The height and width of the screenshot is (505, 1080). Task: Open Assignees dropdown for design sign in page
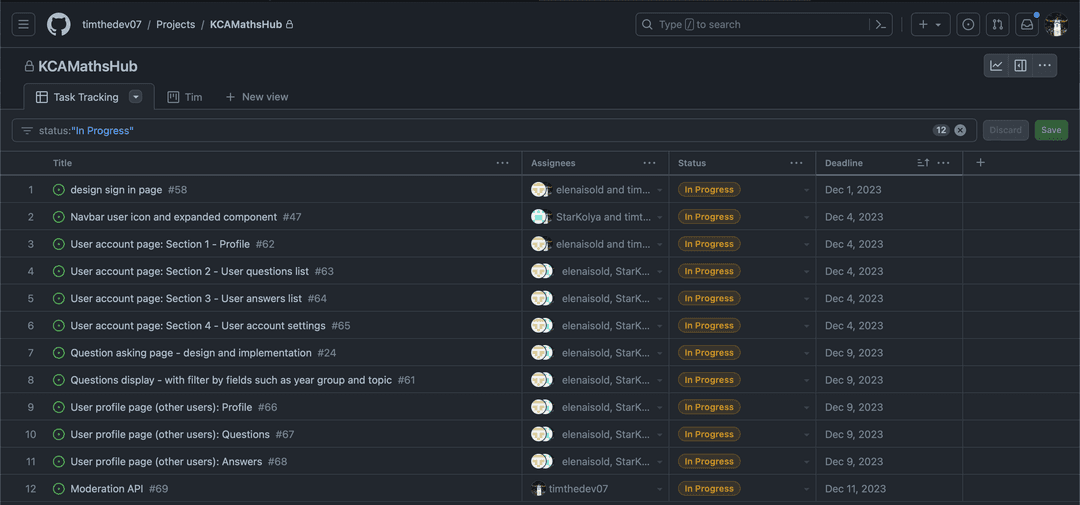(659, 190)
